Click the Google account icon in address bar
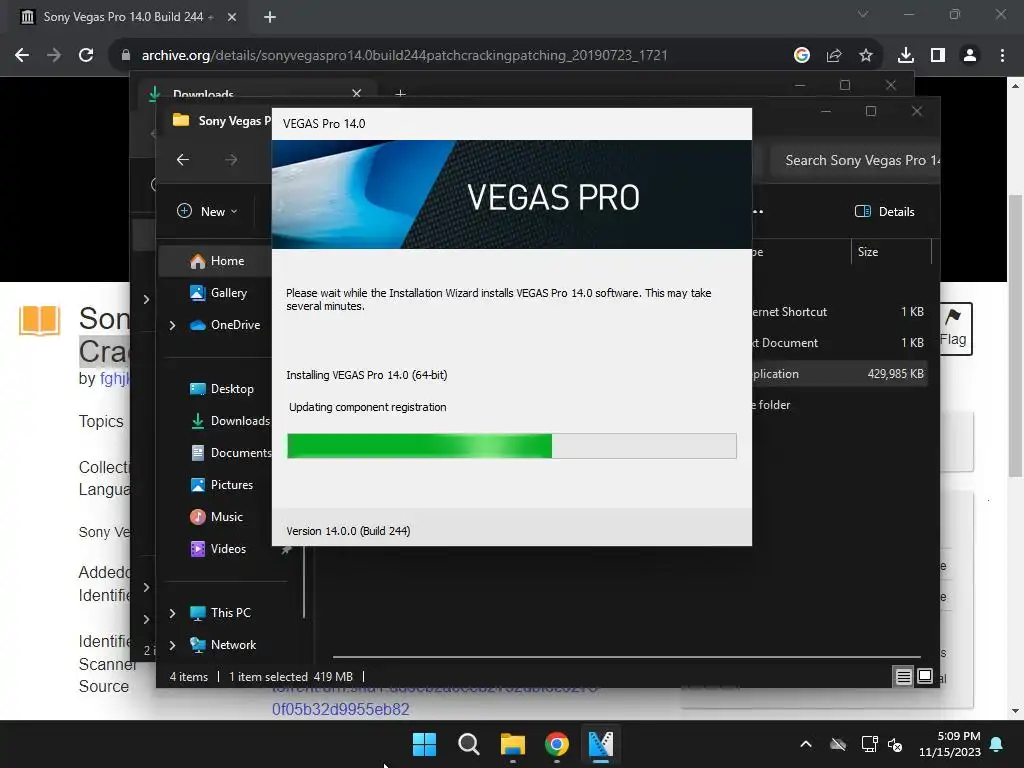 coord(802,56)
